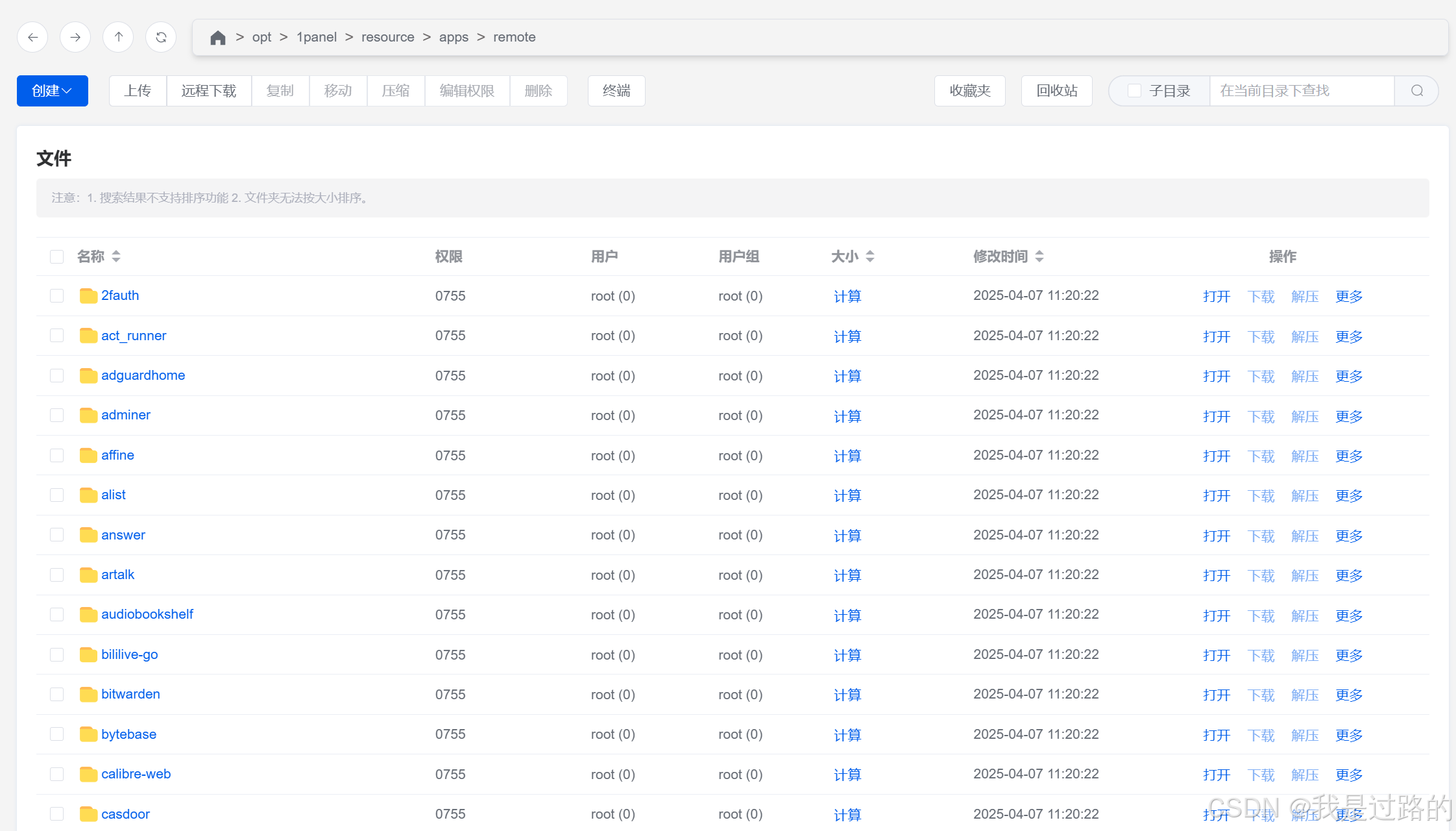This screenshot has height=831, width=1456.
Task: Sort by 修改时间 column arrows
Action: click(x=1039, y=256)
